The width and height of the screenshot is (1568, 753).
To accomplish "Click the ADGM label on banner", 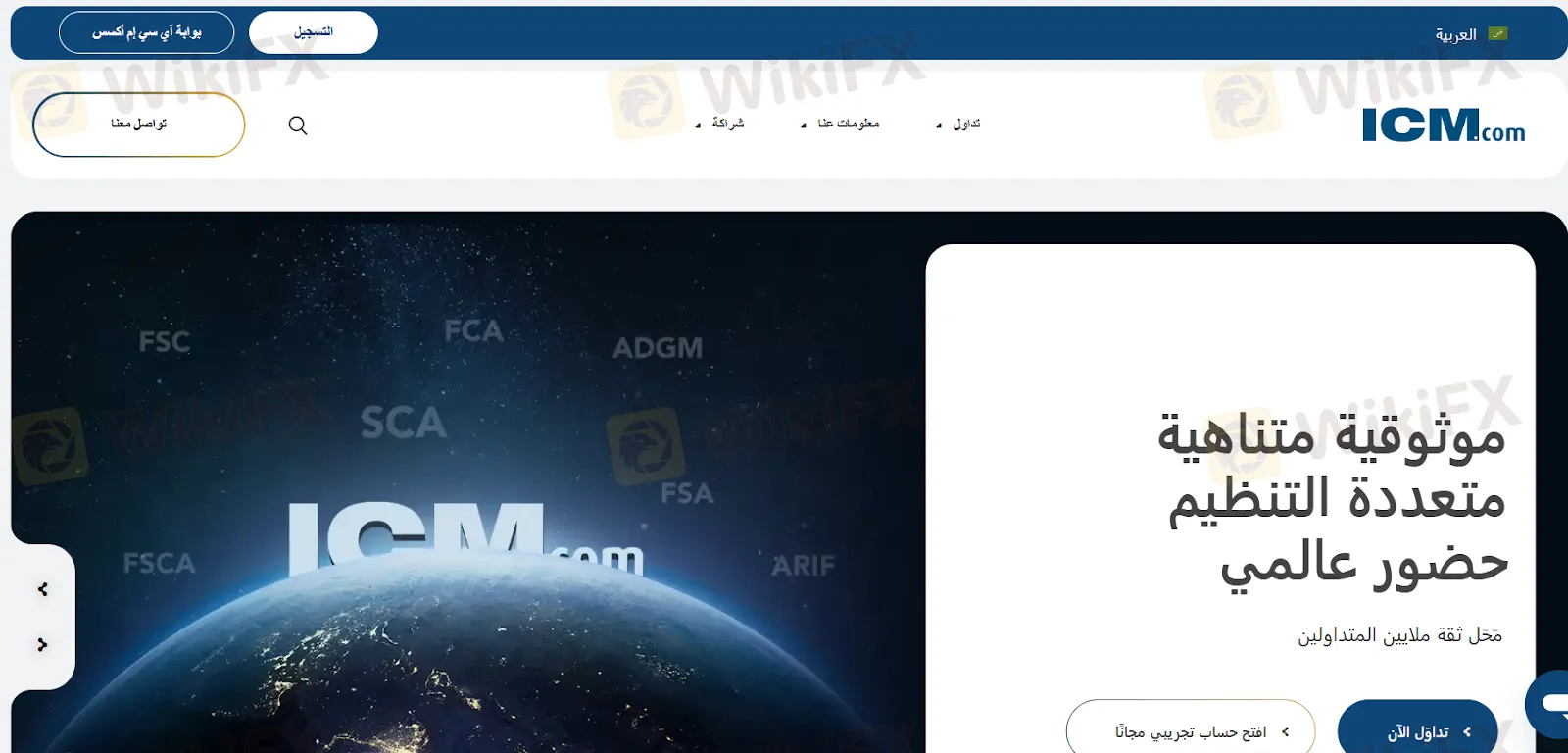I will tap(658, 348).
